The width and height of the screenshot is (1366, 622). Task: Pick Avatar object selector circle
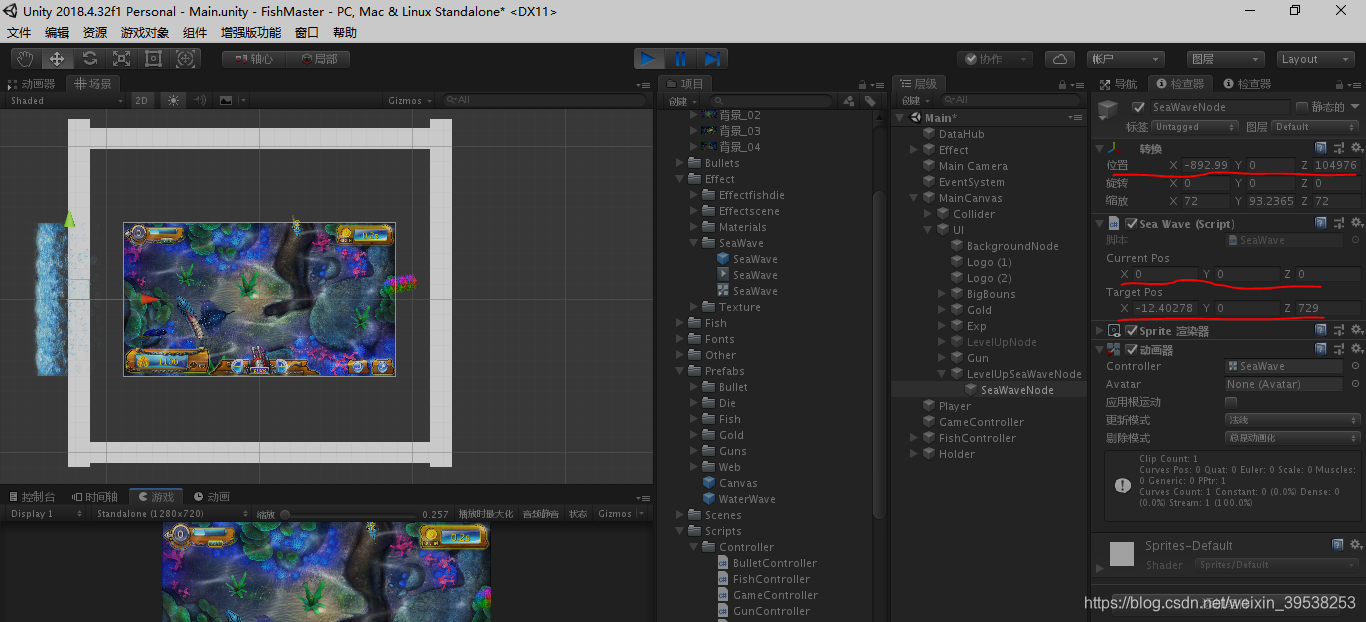click(1355, 384)
